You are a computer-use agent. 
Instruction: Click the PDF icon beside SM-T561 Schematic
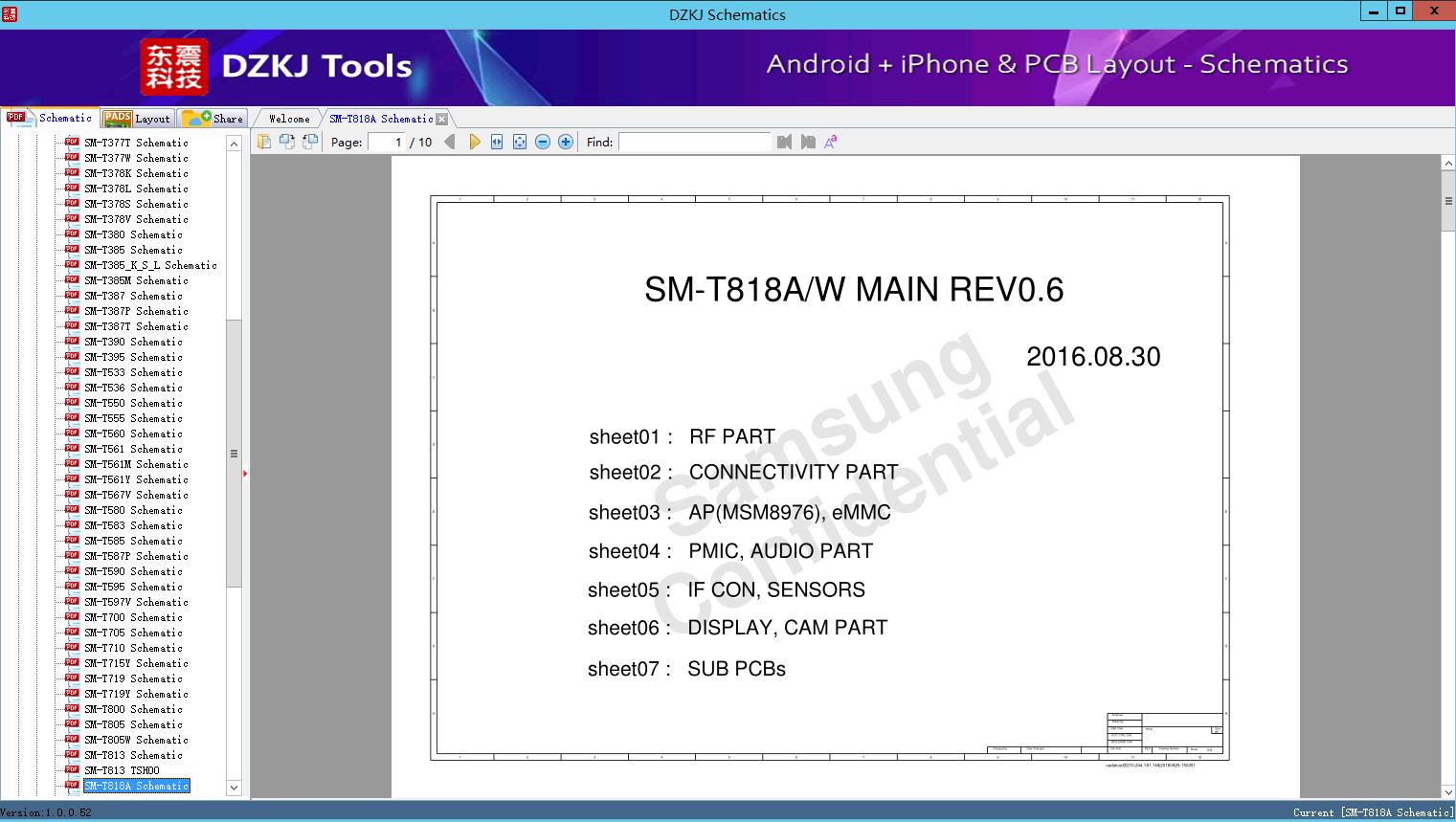(72, 448)
